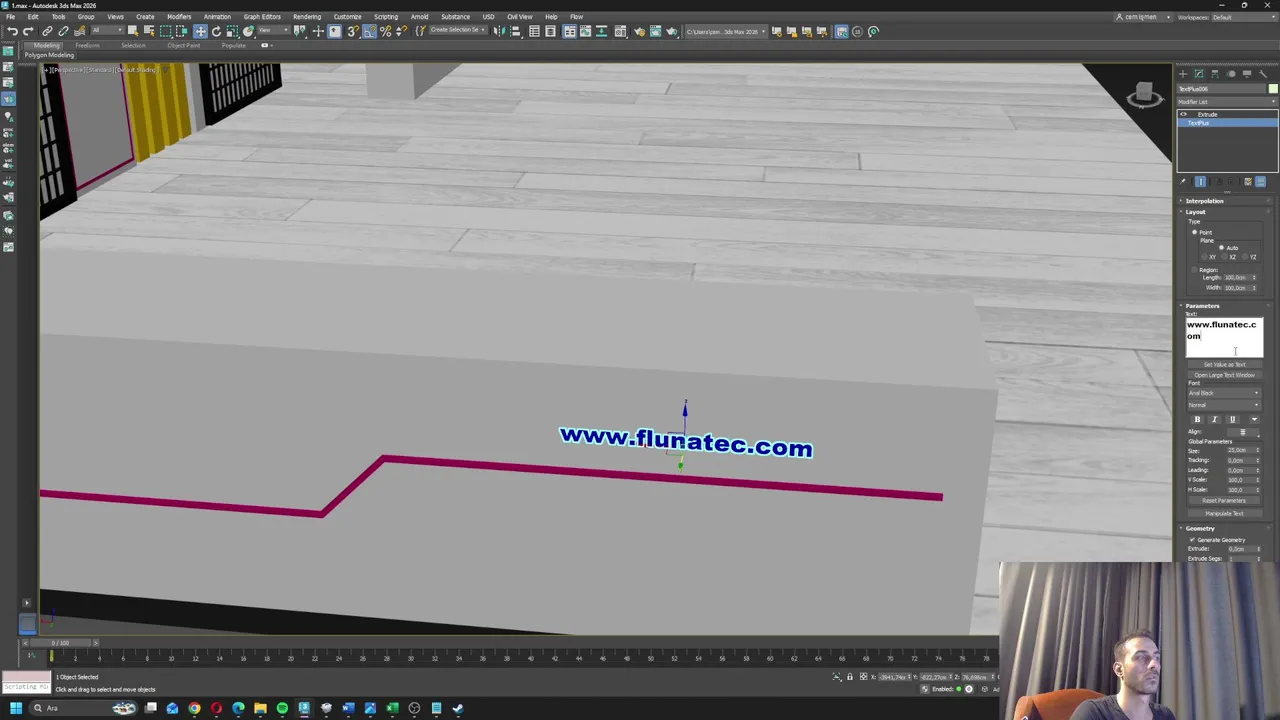Collapse the Geometry rollout

[x=1200, y=529]
